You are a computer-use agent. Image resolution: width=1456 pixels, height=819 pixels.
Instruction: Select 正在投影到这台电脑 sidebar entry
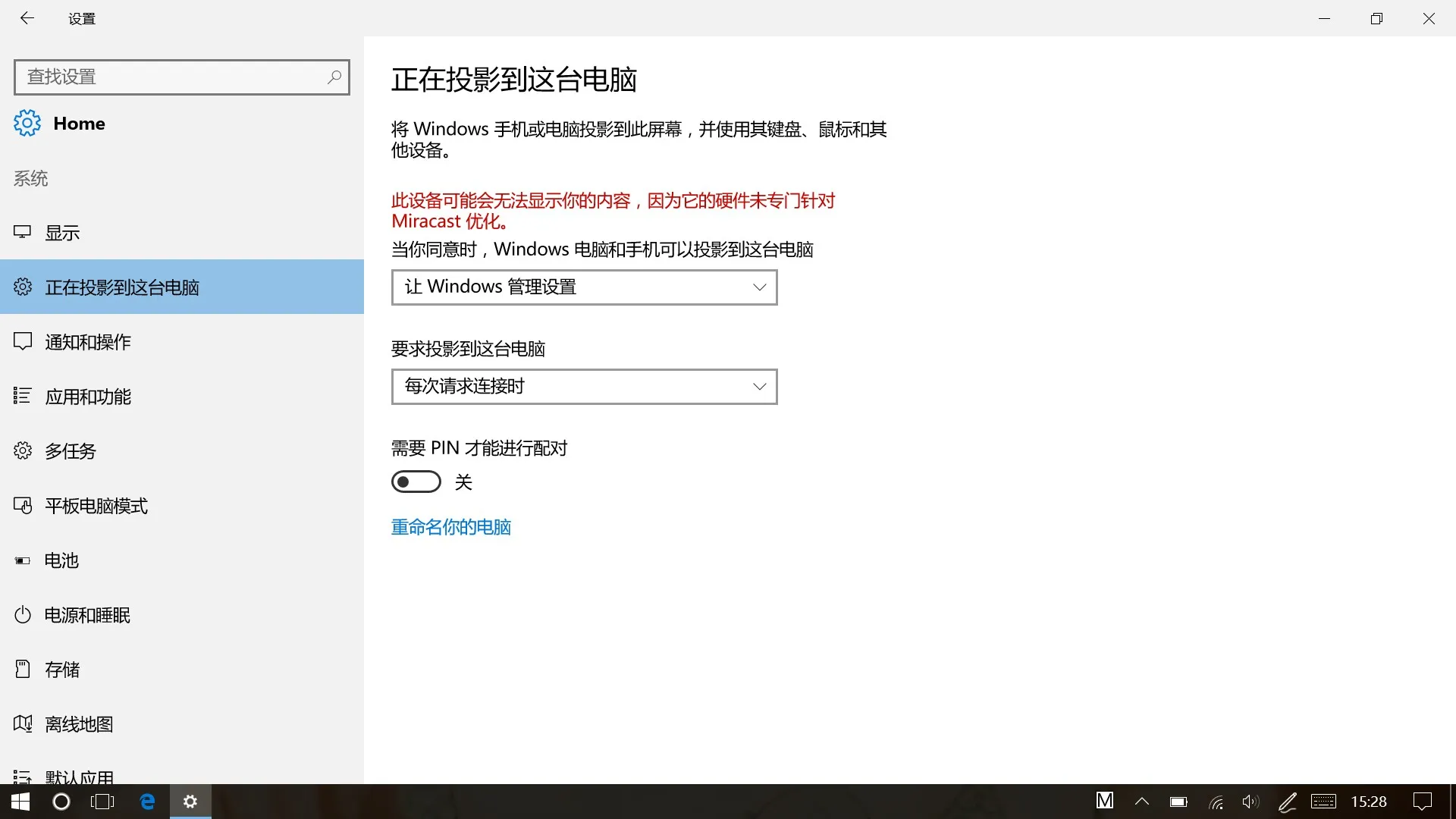(x=182, y=287)
